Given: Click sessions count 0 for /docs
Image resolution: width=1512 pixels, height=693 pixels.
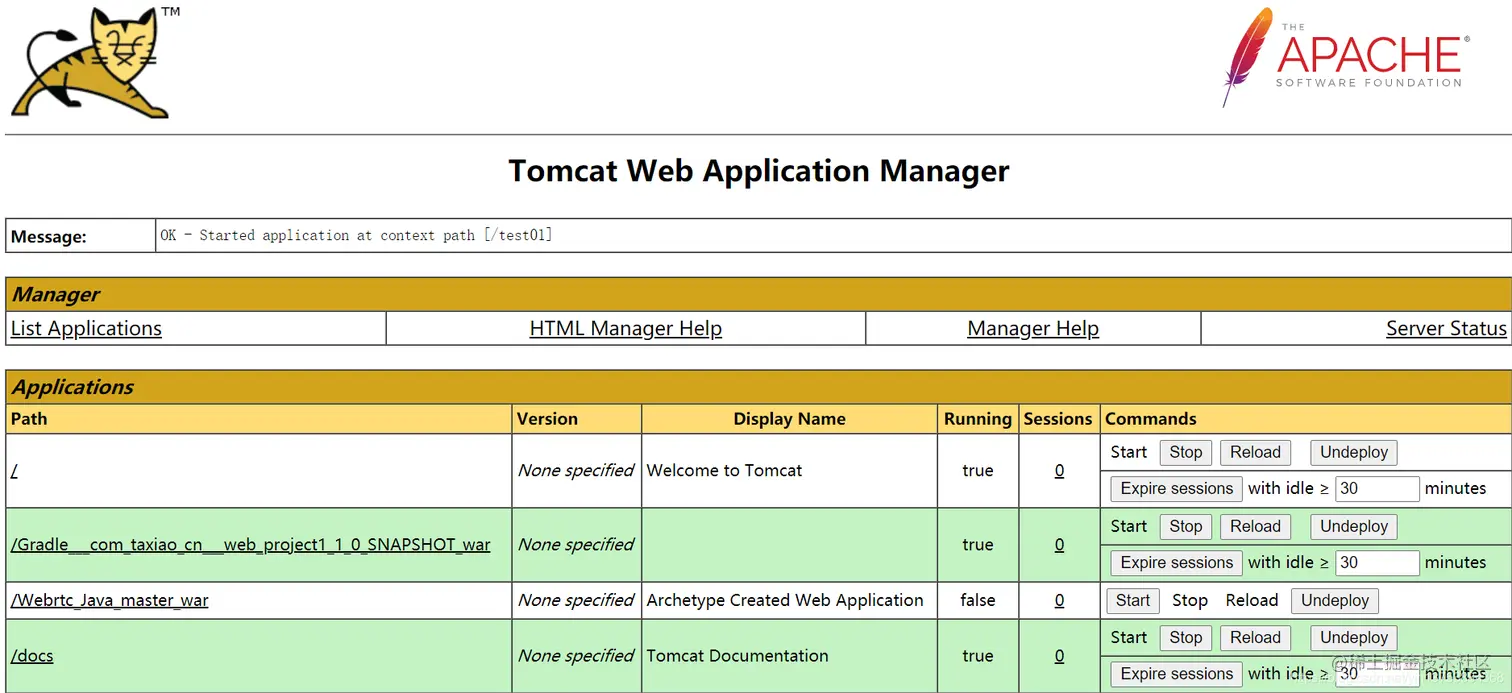Looking at the screenshot, I should [x=1059, y=656].
